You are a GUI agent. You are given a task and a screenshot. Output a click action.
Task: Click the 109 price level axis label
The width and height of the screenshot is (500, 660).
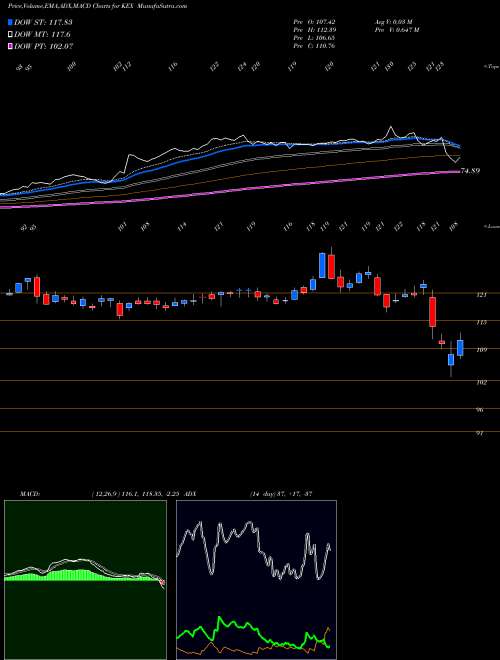click(481, 349)
